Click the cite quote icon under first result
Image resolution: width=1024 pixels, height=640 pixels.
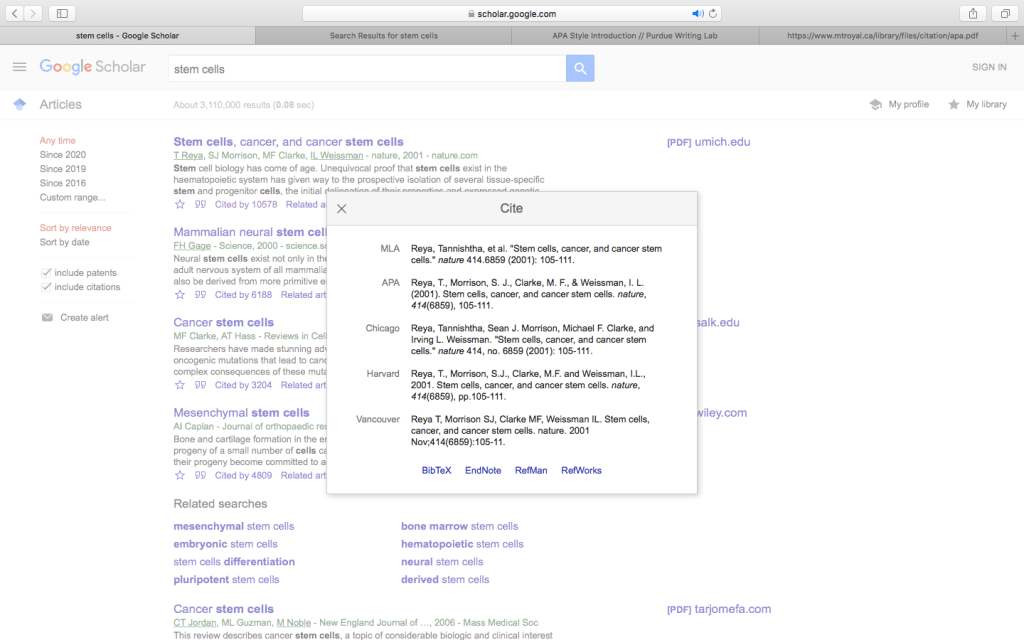[x=200, y=204]
